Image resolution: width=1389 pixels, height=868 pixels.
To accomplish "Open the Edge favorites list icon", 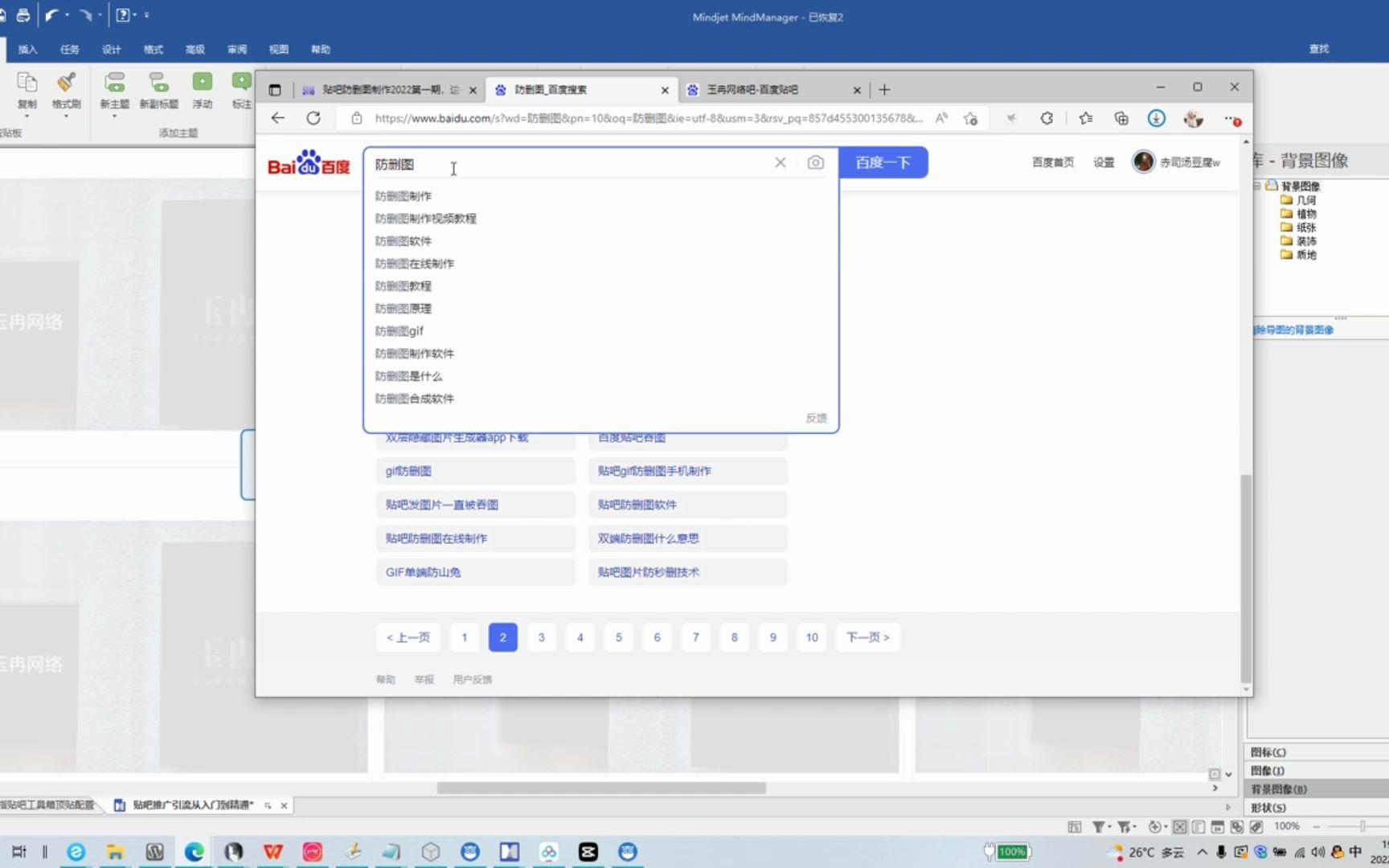I will tap(1086, 118).
